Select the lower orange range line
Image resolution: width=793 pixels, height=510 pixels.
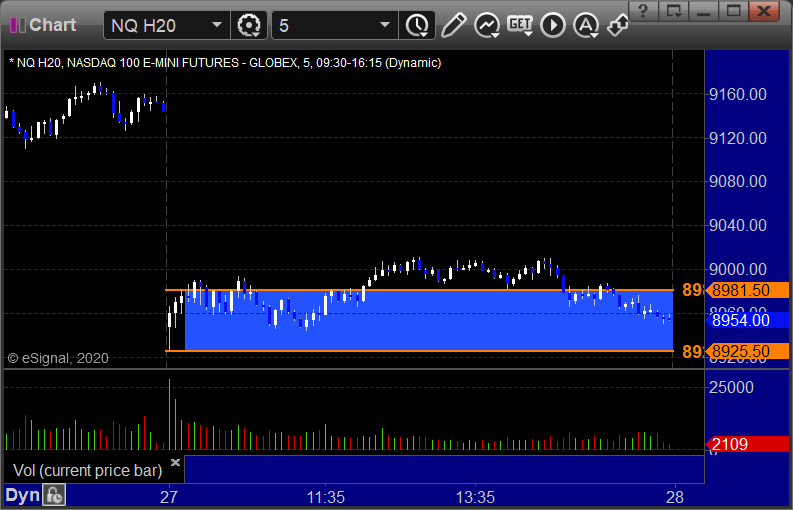pyautogui.click(x=419, y=351)
